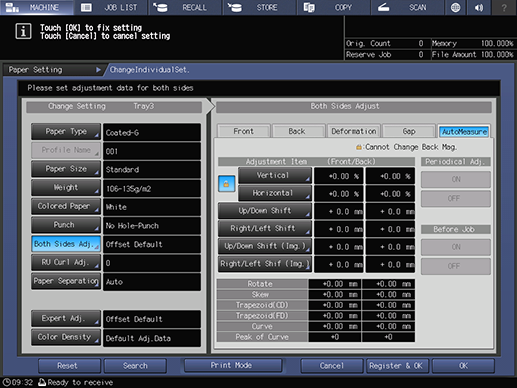Viewport: 517px width, 388px height.
Task: Click the lock icon beside Vertical/Horizontal
Action: pos(226,184)
